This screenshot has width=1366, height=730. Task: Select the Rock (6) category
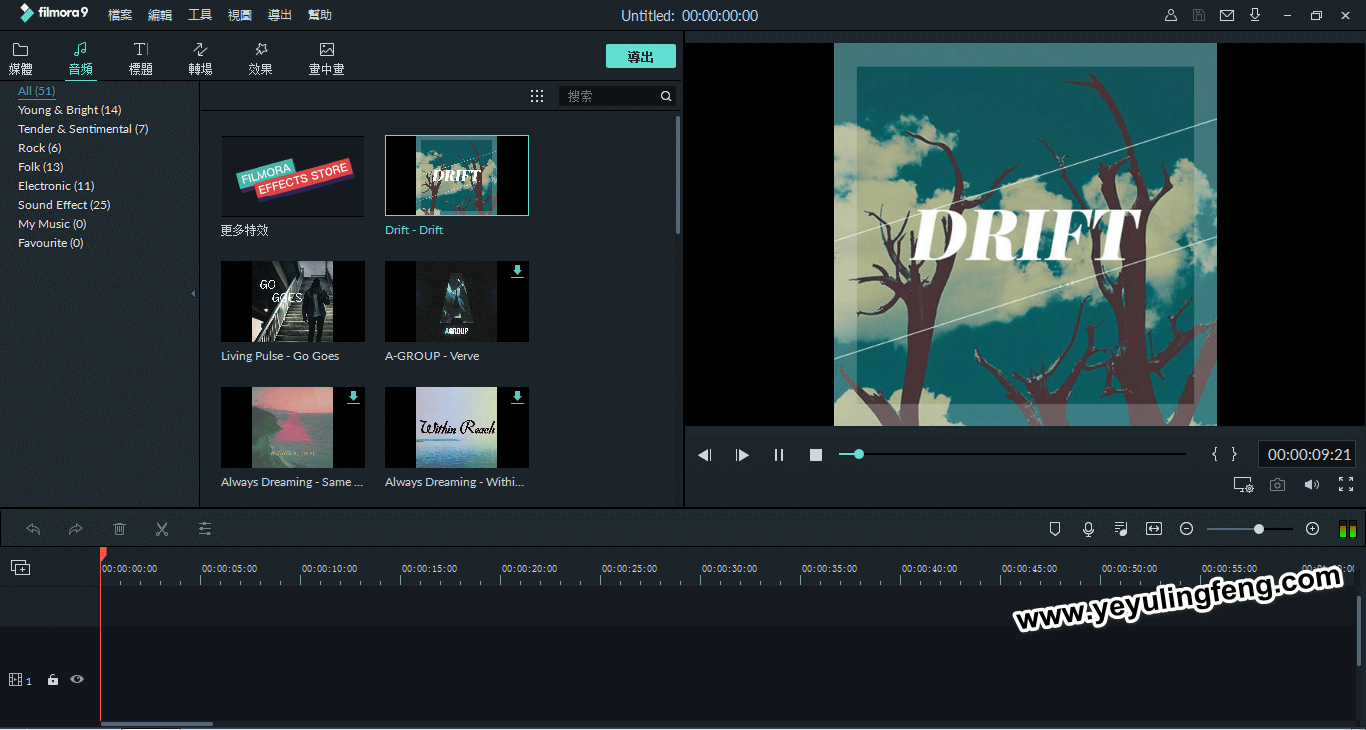40,148
